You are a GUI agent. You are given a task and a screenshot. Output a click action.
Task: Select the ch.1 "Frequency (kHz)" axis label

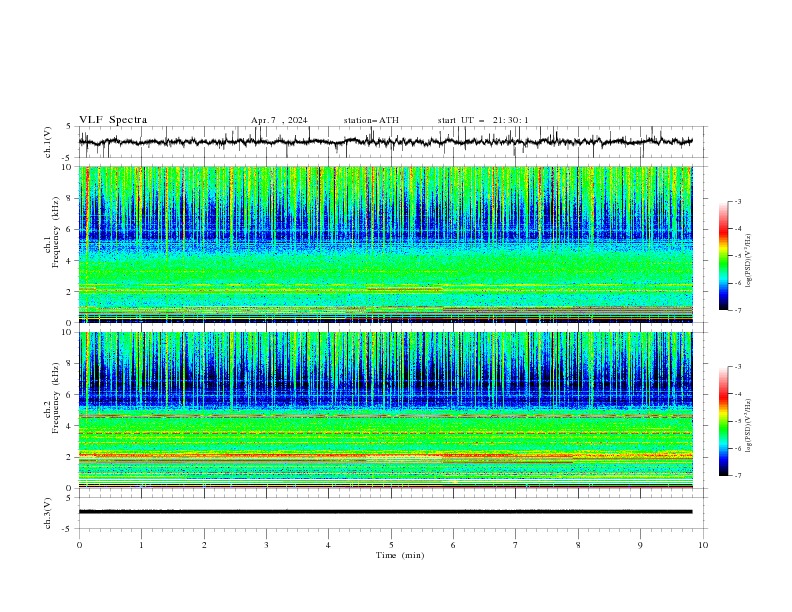coord(56,233)
